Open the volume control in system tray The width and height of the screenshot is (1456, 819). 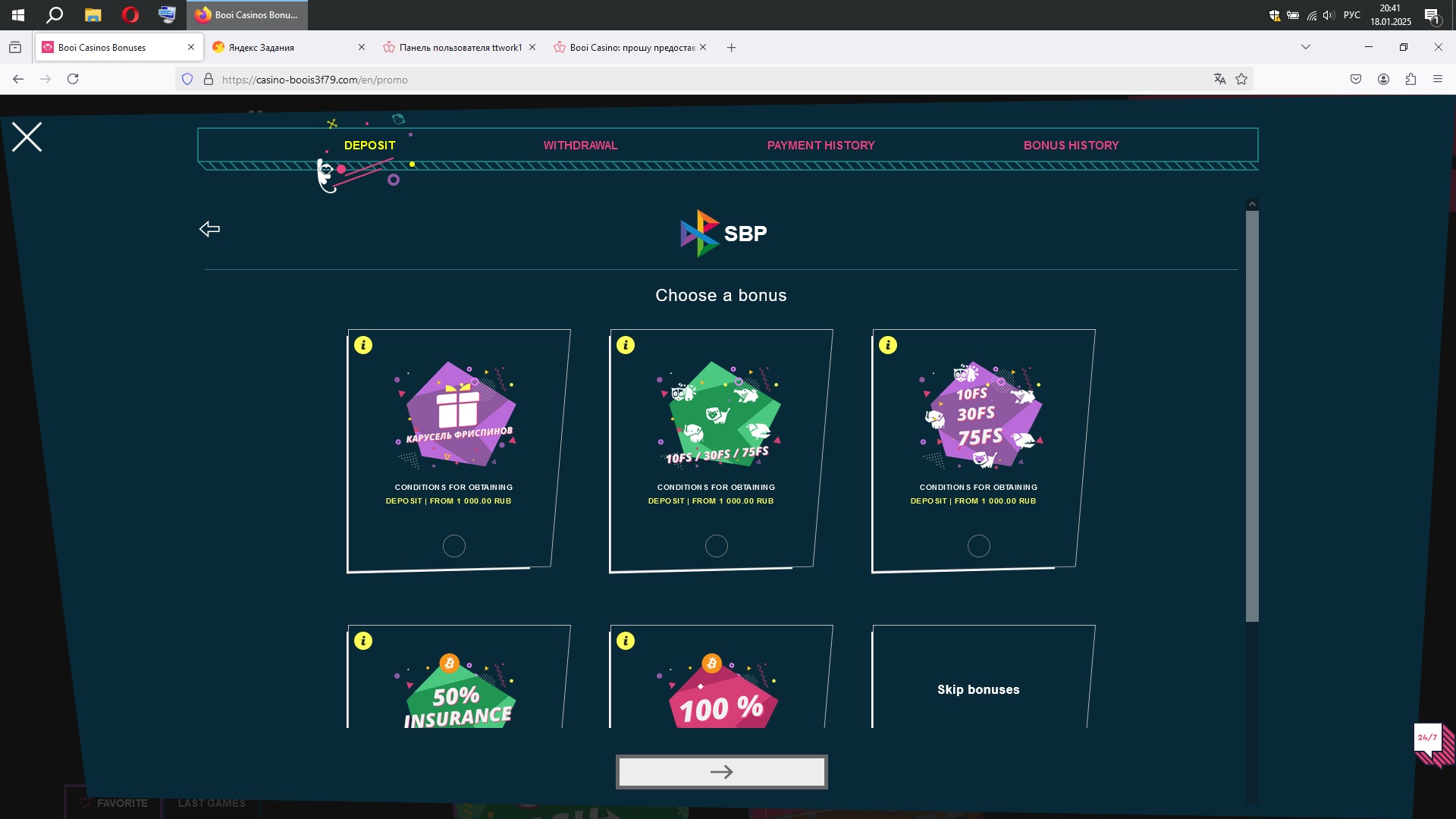click(1329, 15)
